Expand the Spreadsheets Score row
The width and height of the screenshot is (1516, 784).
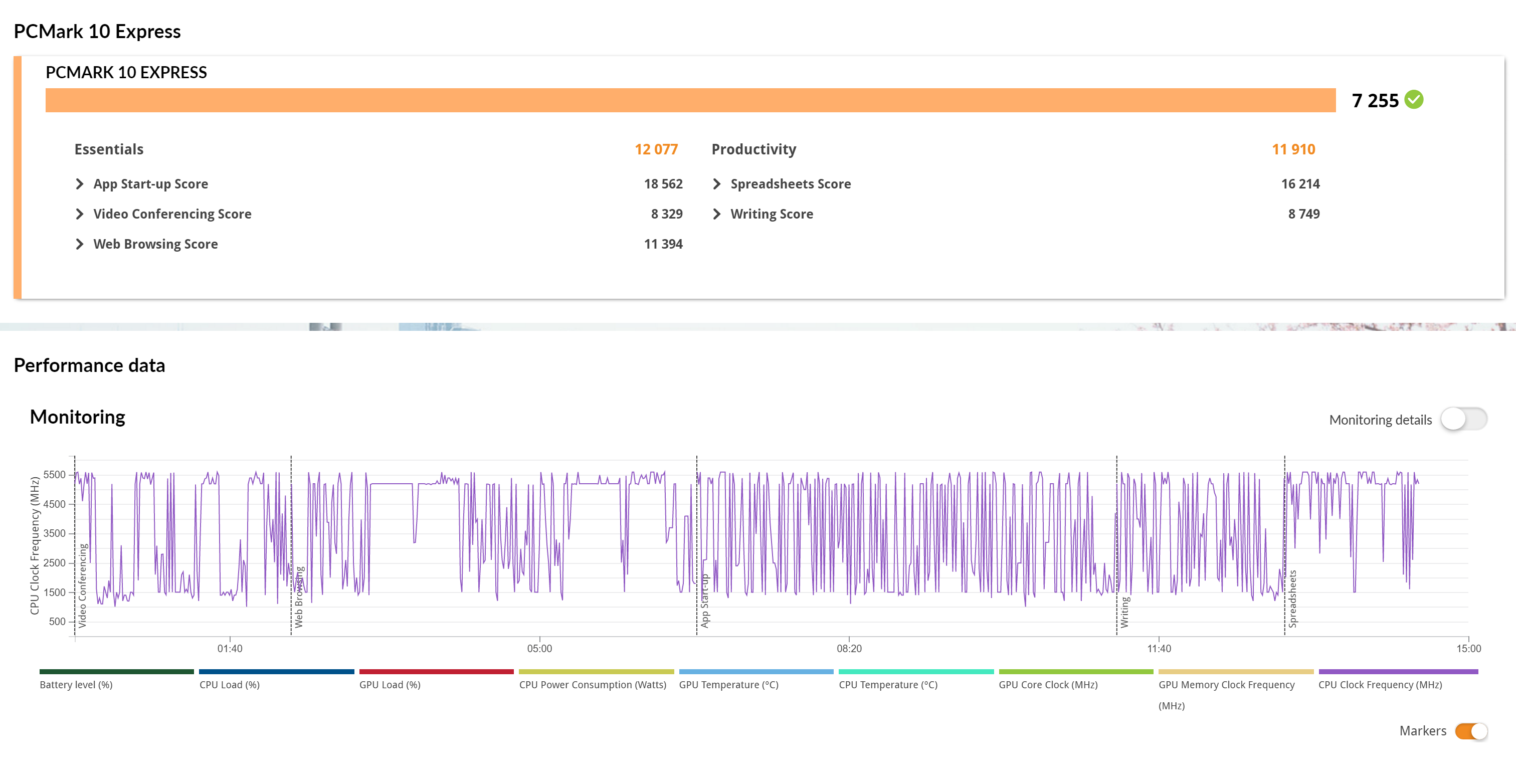(717, 184)
